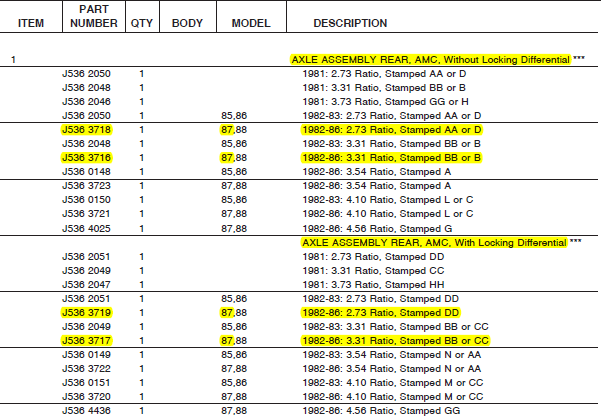Click model '87,88' in the J536 4025 row
601x416 pixels.
coord(234,229)
